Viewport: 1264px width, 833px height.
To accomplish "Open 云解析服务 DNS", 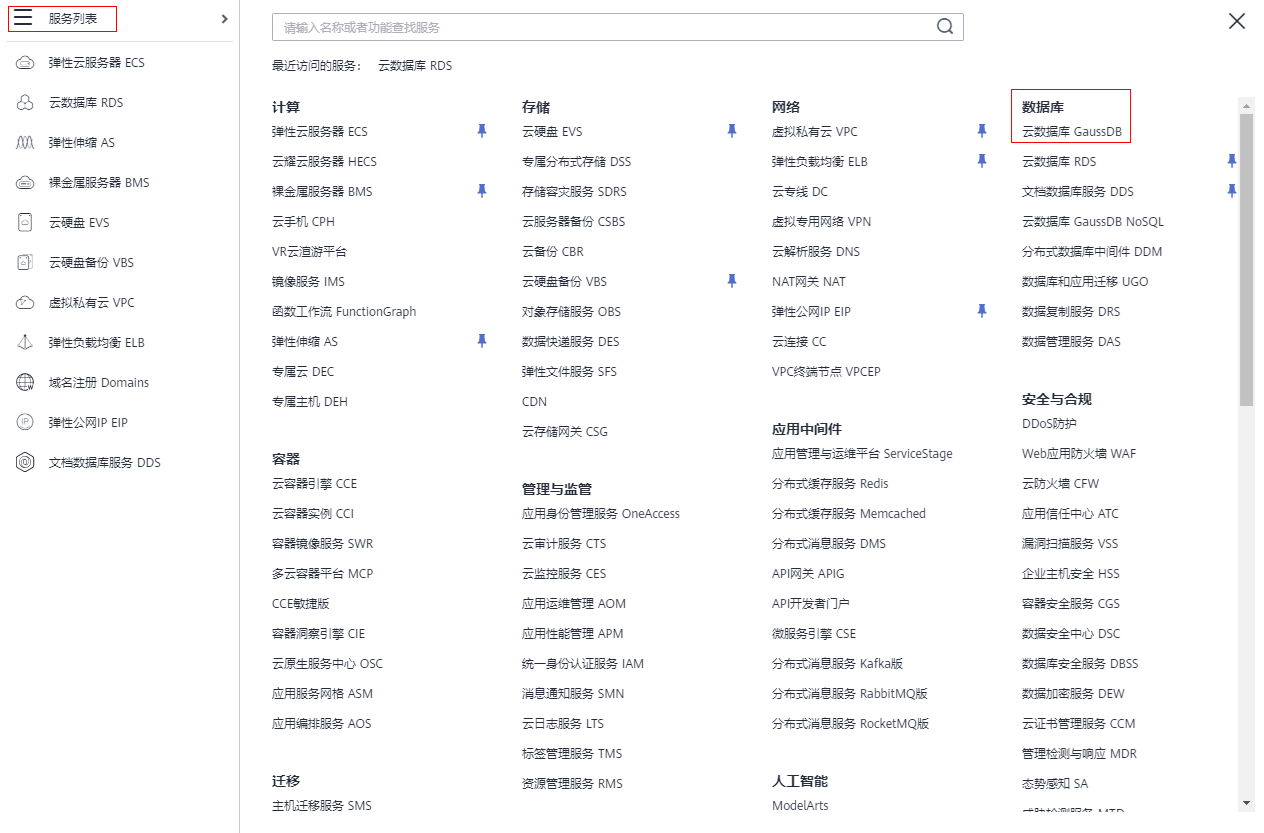I will (816, 251).
